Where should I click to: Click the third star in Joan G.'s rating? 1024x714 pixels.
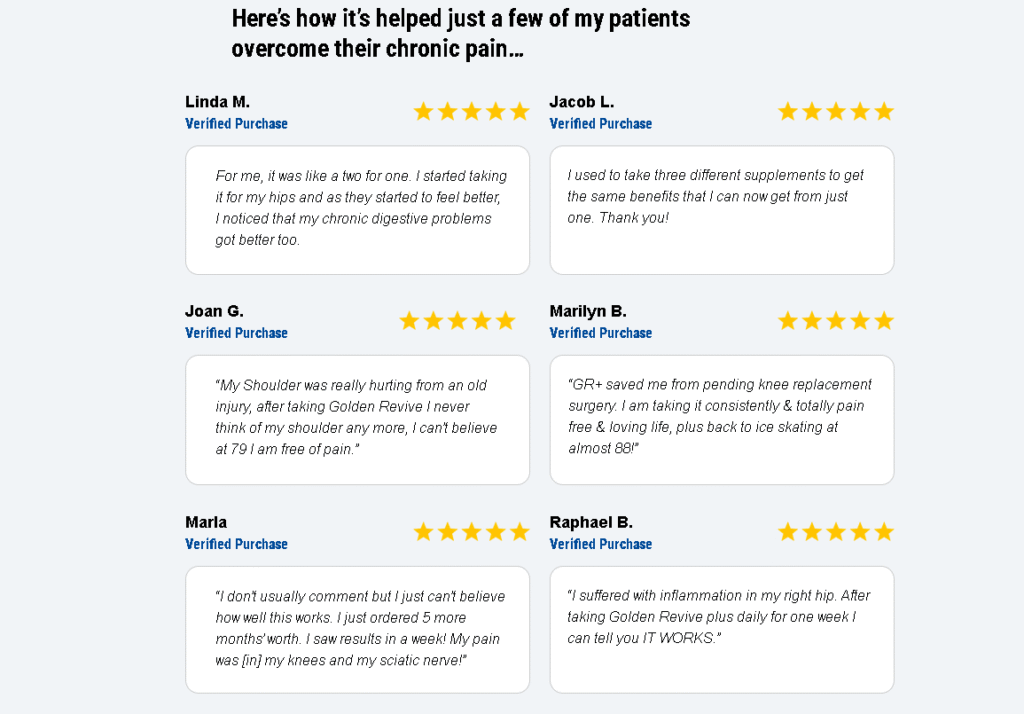(457, 321)
